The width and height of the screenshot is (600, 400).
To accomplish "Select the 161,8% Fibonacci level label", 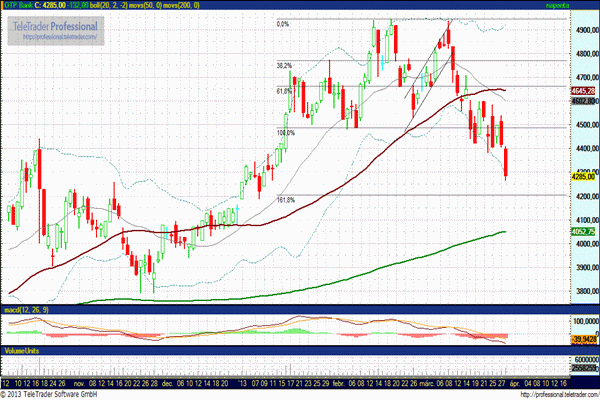I will [x=285, y=199].
